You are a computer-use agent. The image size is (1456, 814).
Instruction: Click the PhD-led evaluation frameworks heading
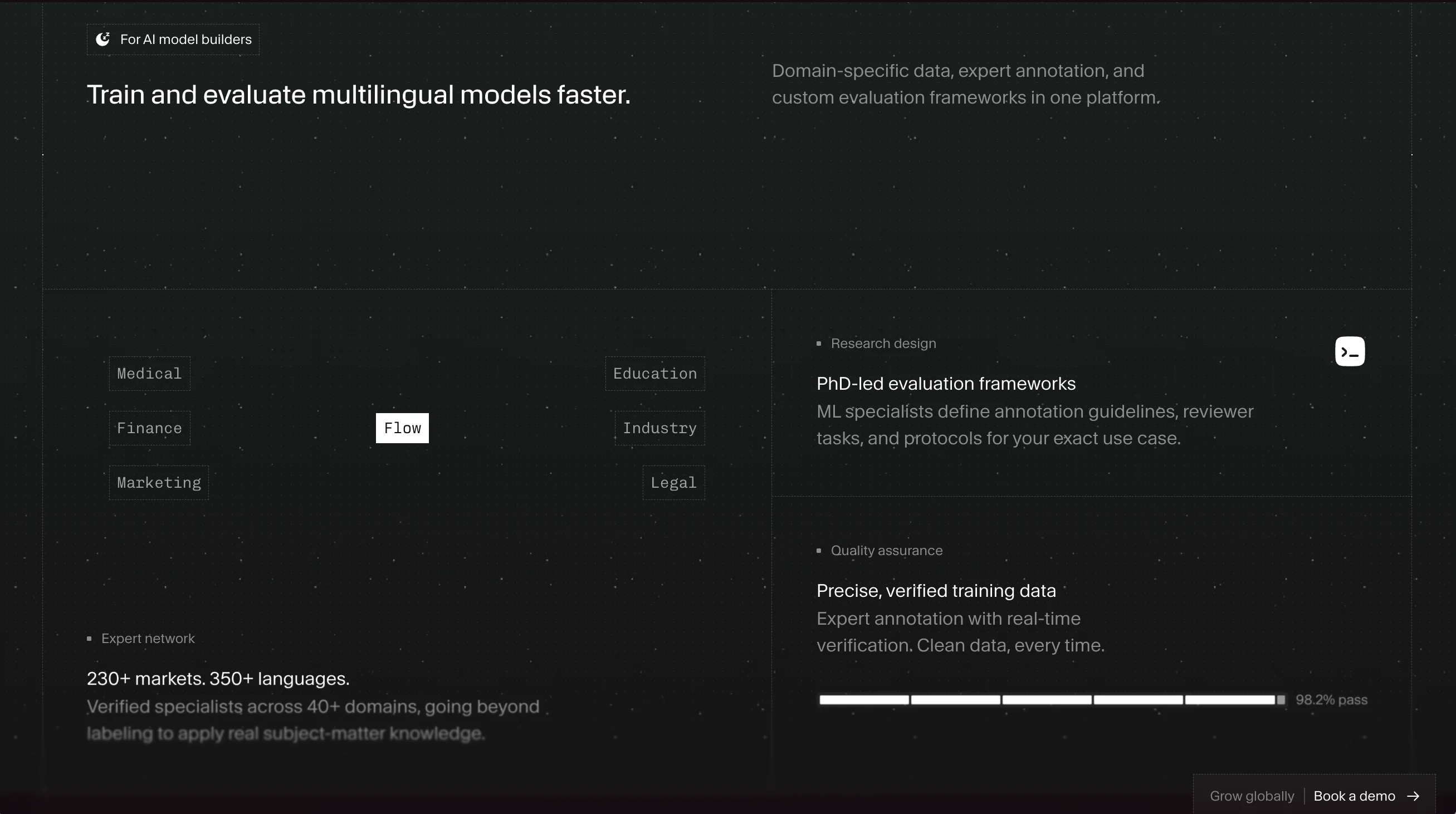pyautogui.click(x=946, y=384)
